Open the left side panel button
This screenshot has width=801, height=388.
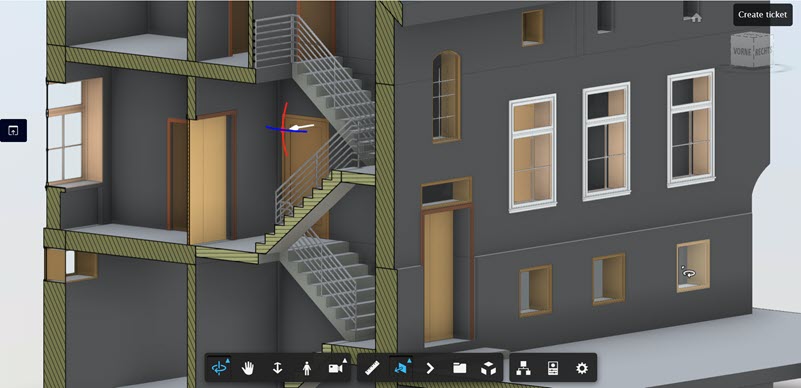(13, 131)
